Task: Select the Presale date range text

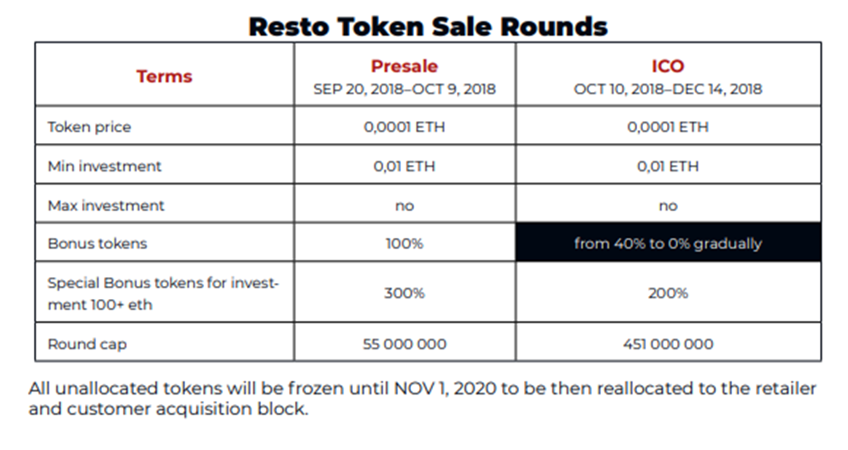Action: pos(405,89)
